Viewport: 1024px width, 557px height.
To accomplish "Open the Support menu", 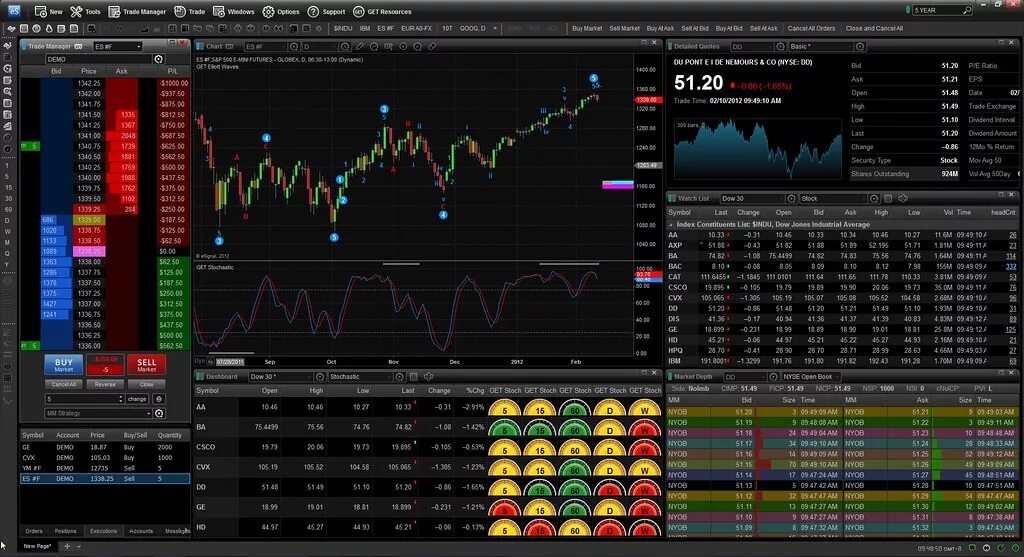I will tap(326, 11).
